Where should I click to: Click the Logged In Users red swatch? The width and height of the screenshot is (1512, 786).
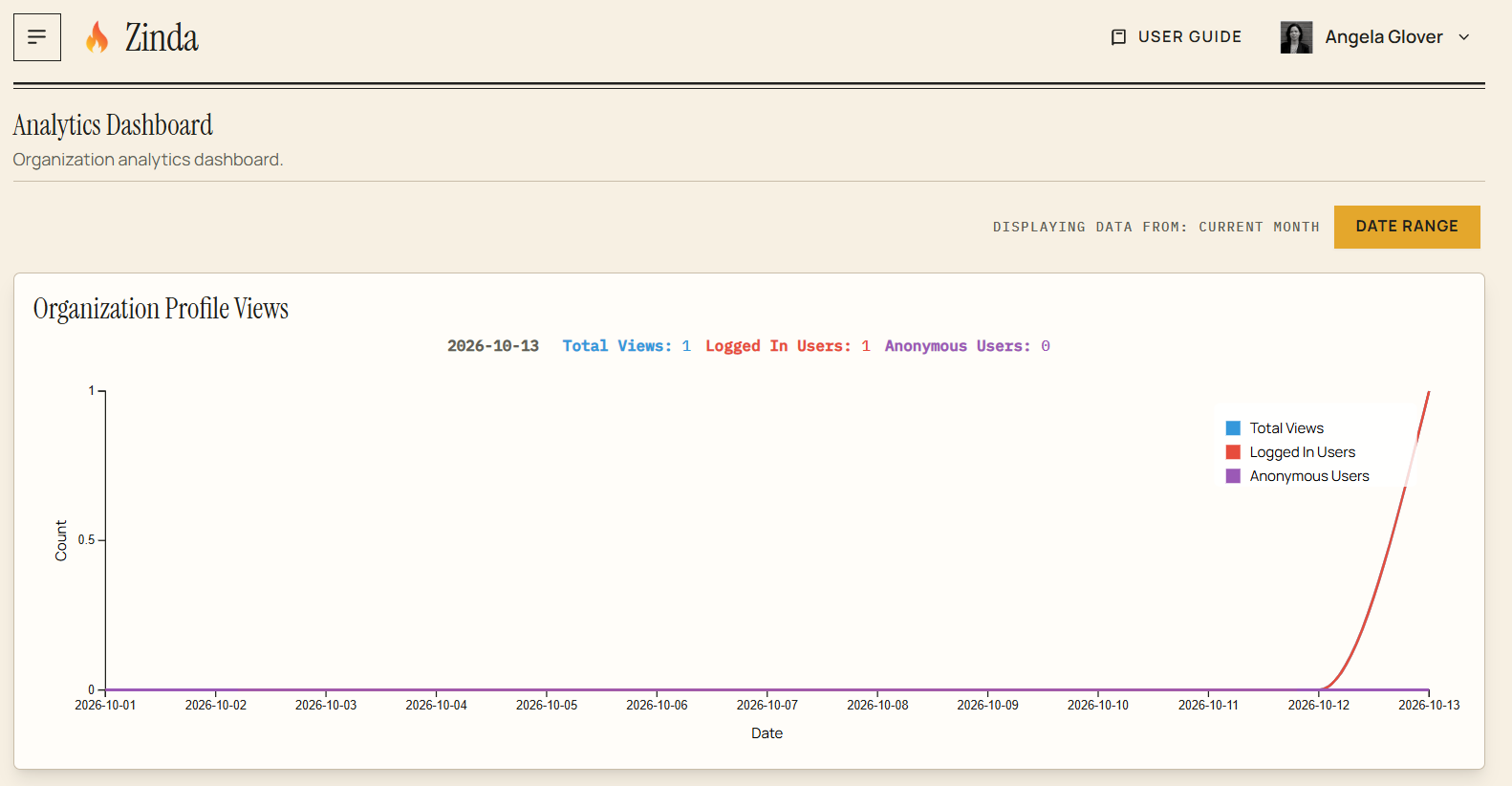tap(1233, 452)
